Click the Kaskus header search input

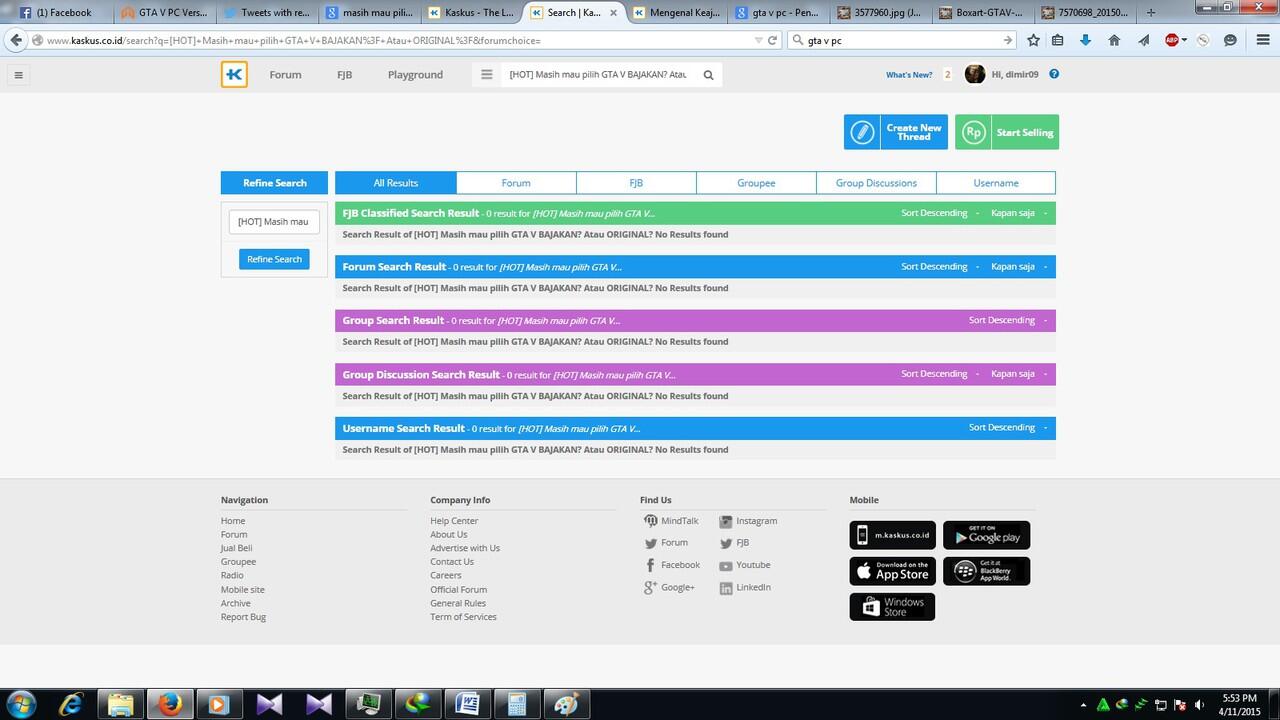598,75
